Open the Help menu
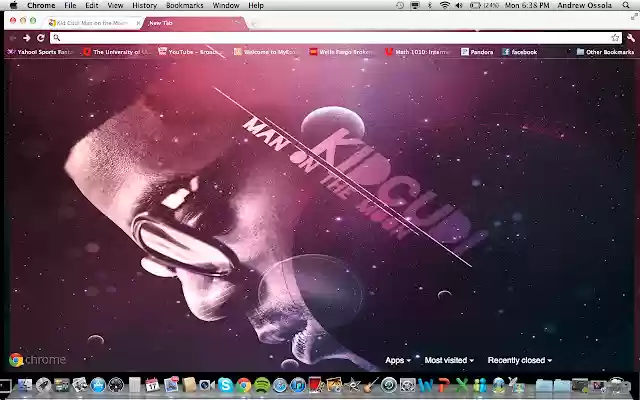 point(256,5)
